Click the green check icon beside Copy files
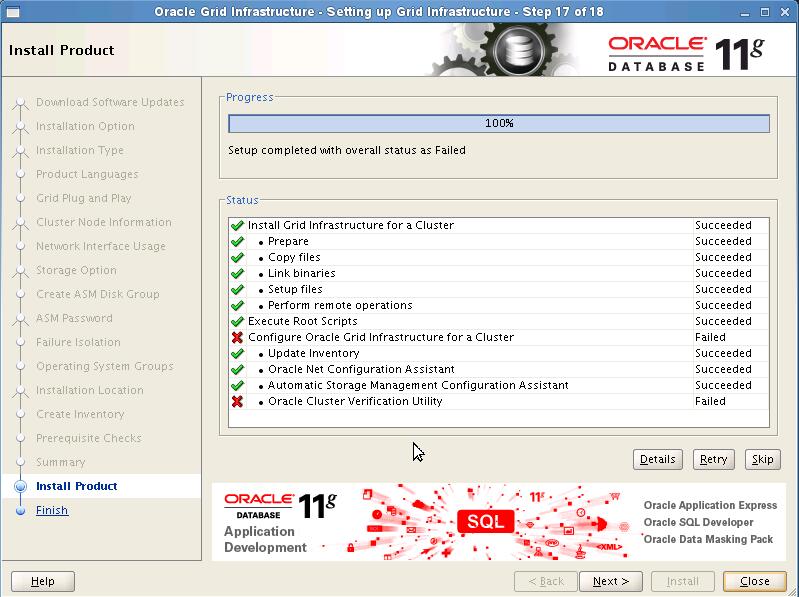Viewport: 799px width, 597px height. click(x=237, y=257)
